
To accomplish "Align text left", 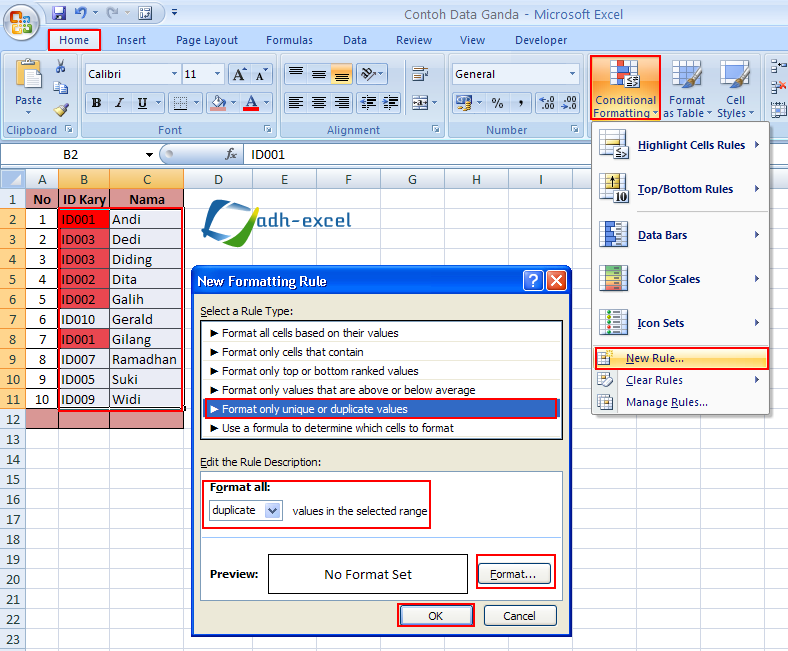I will click(x=296, y=103).
